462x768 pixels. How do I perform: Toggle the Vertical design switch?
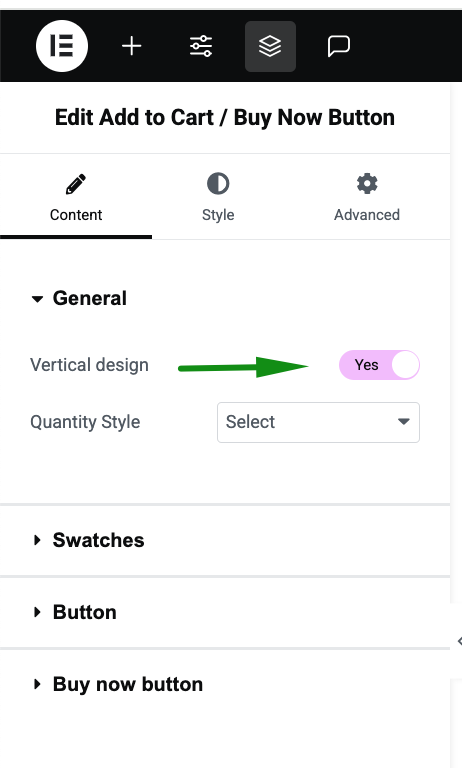click(x=379, y=365)
